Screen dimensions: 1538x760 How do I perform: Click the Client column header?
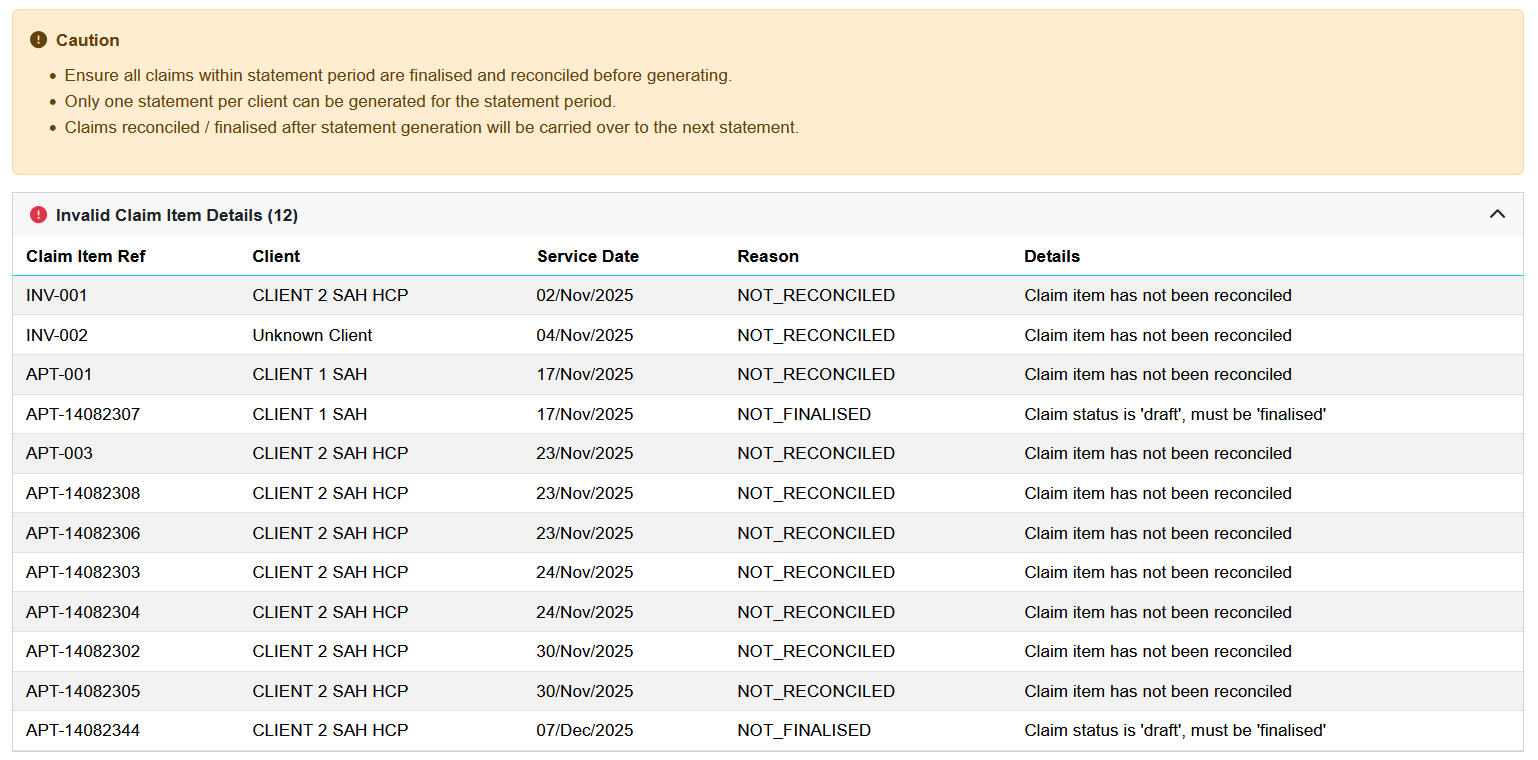[x=276, y=256]
